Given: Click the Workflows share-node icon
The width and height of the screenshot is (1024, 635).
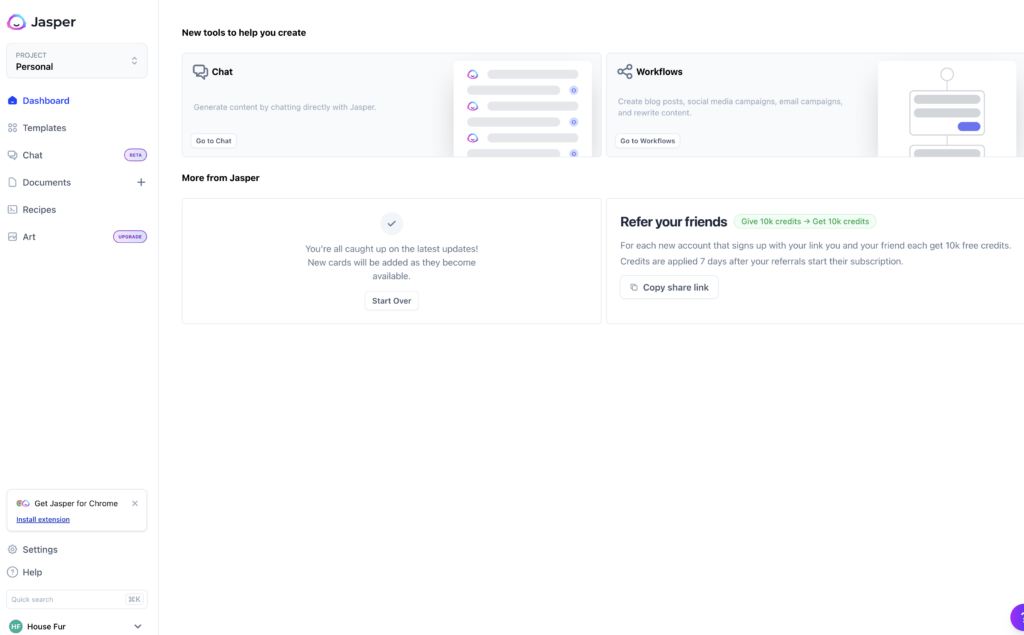Looking at the screenshot, I should click(625, 72).
